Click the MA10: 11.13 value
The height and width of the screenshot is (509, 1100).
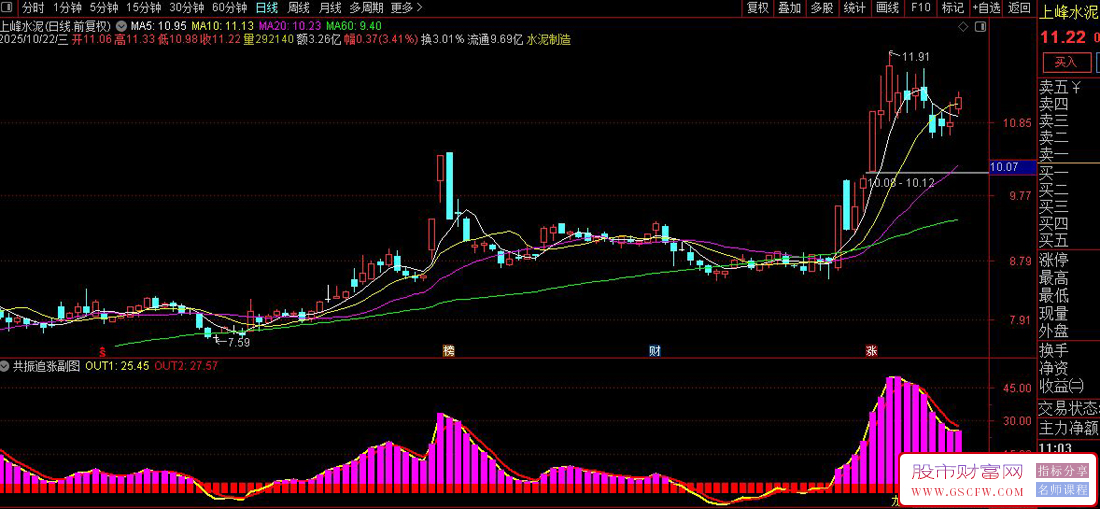tap(222, 26)
